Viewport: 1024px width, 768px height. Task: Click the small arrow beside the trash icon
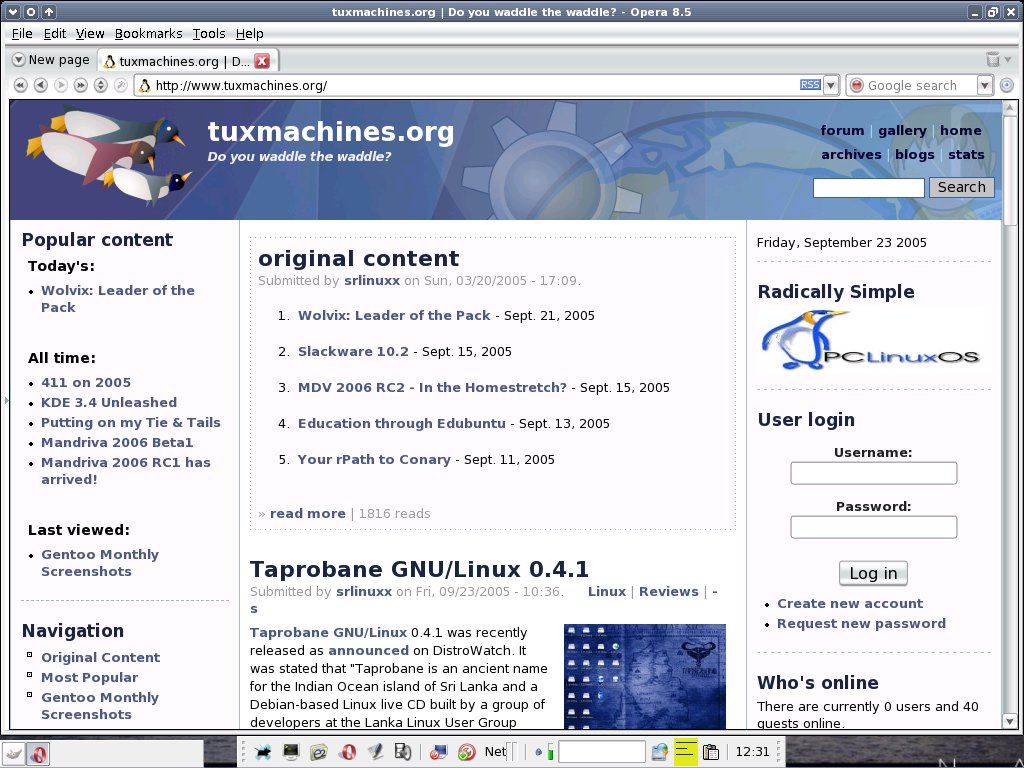pyautogui.click(x=1008, y=59)
